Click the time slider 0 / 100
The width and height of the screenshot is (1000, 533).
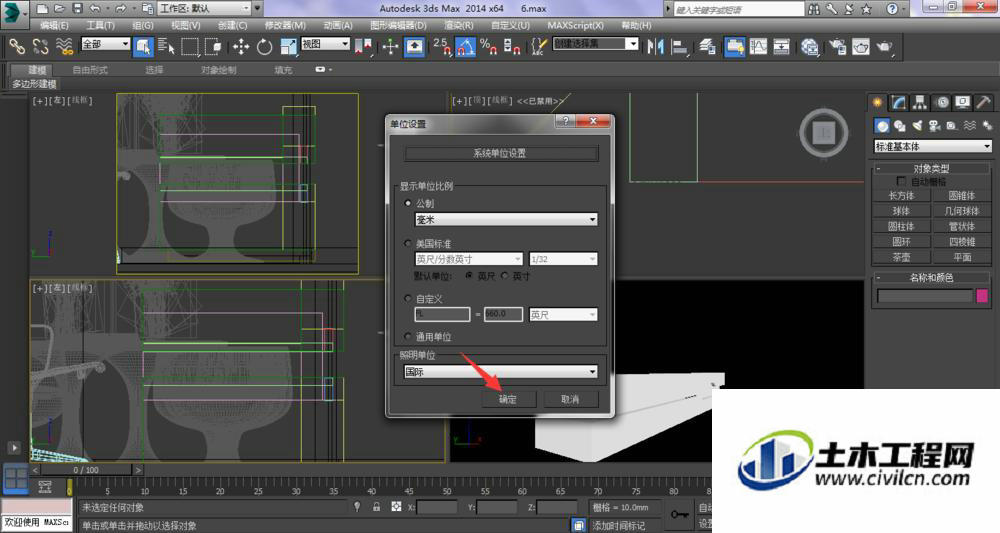click(x=86, y=470)
